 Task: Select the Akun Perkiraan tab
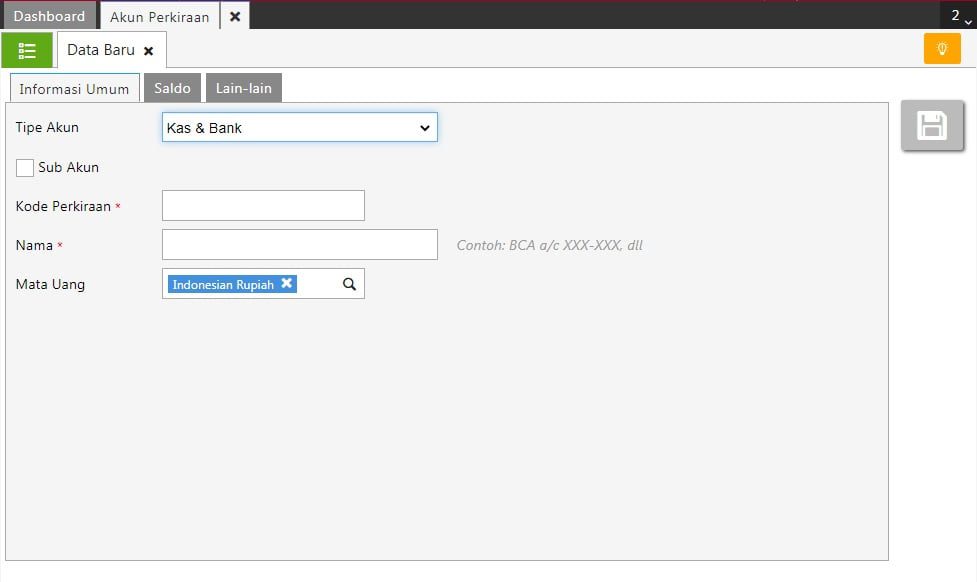[159, 16]
